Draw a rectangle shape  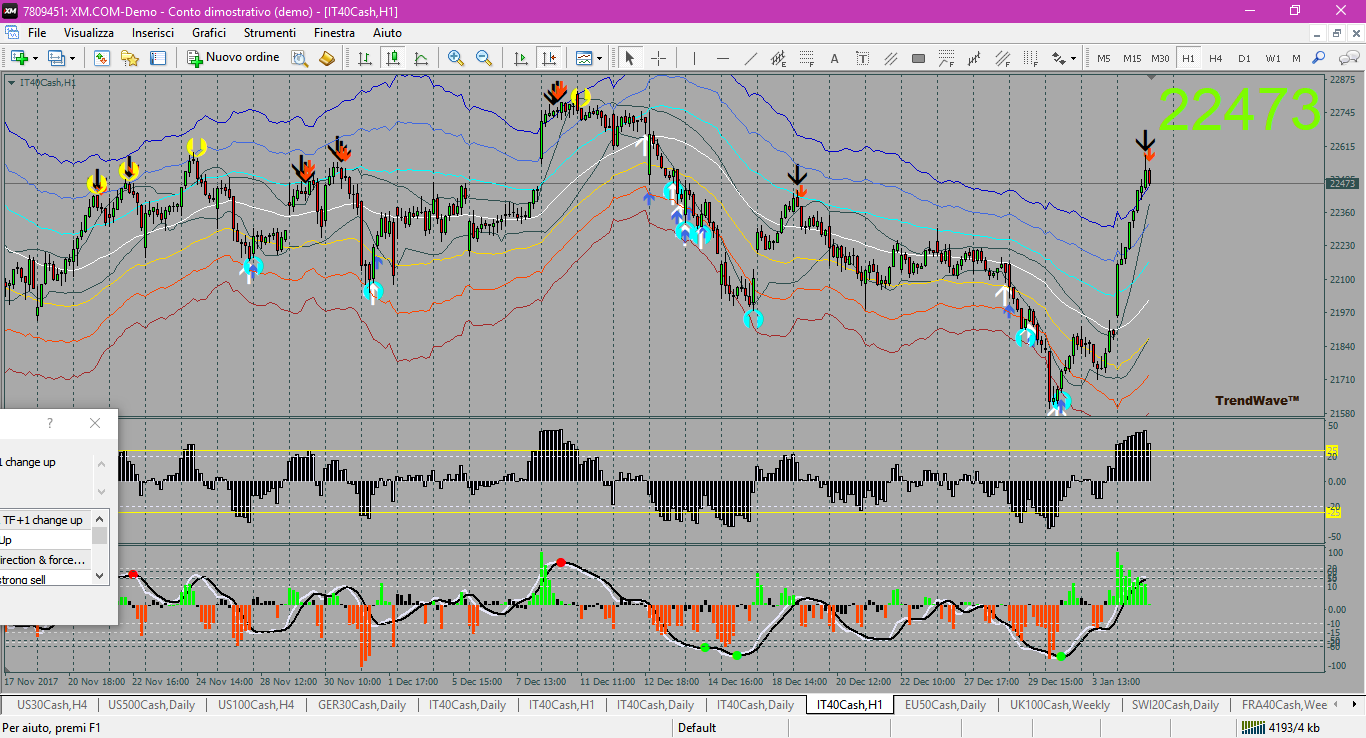tap(918, 58)
